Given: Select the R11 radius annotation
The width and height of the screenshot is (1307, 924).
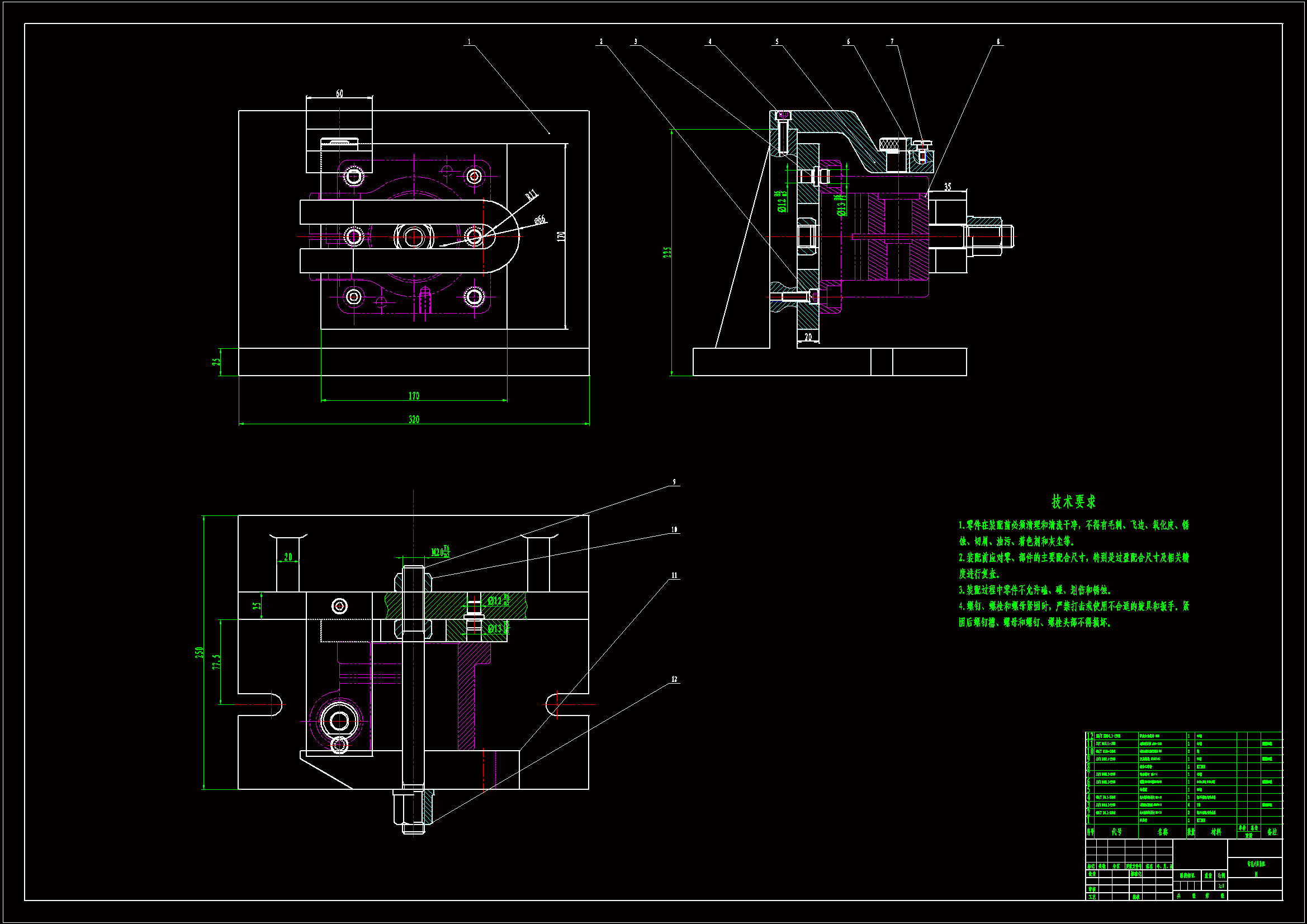Looking at the screenshot, I should [x=531, y=195].
